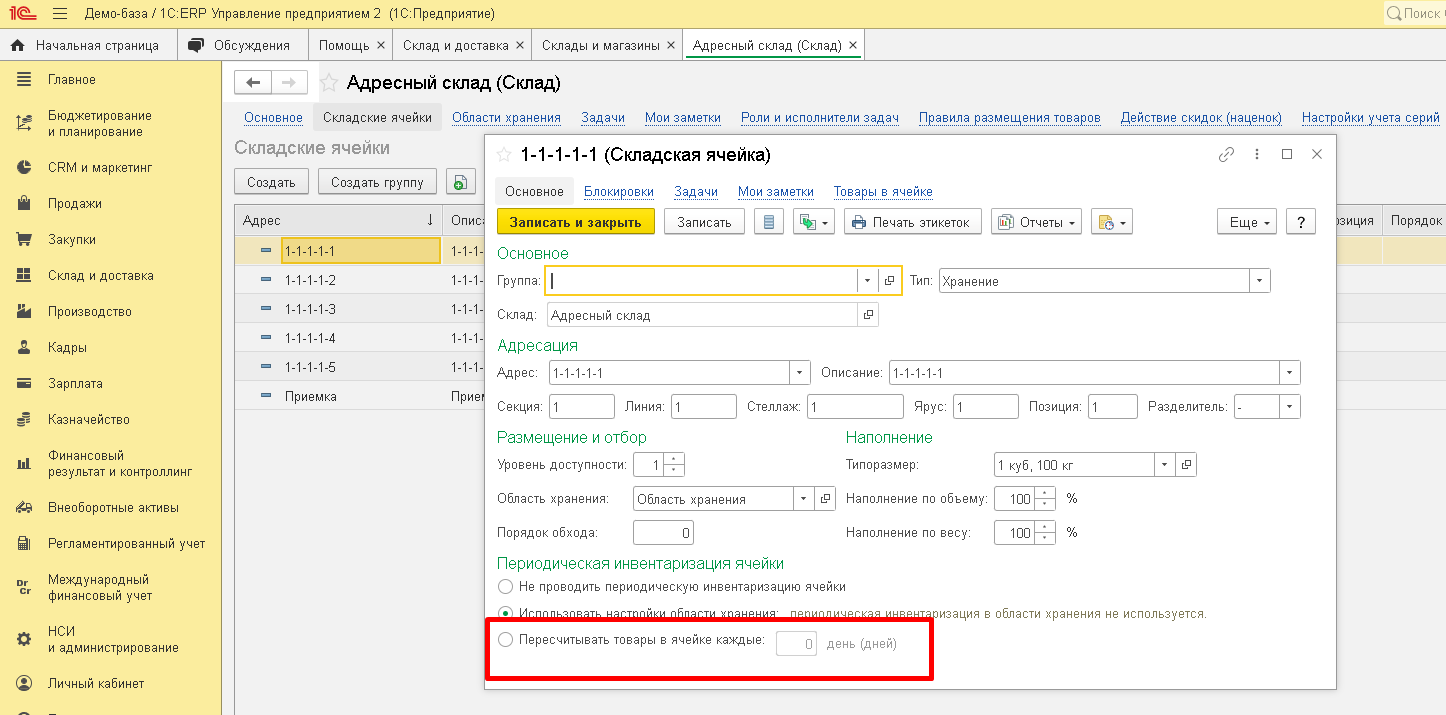The image size is (1446, 715).
Task: Click the Записать и закрыть button
Action: [576, 222]
